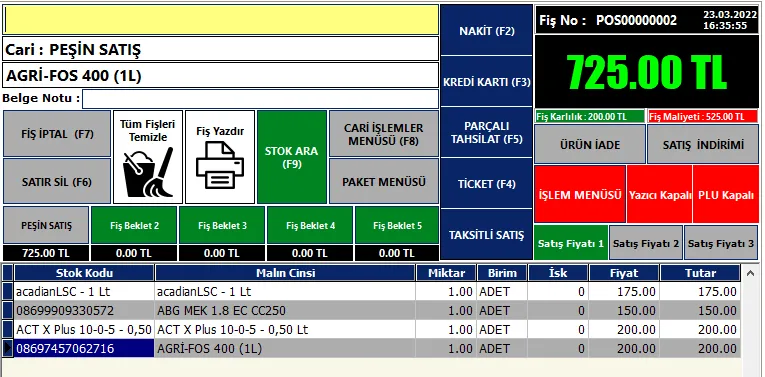
Task: Switch to Fiş Beklet 5 slot
Action: point(397,225)
